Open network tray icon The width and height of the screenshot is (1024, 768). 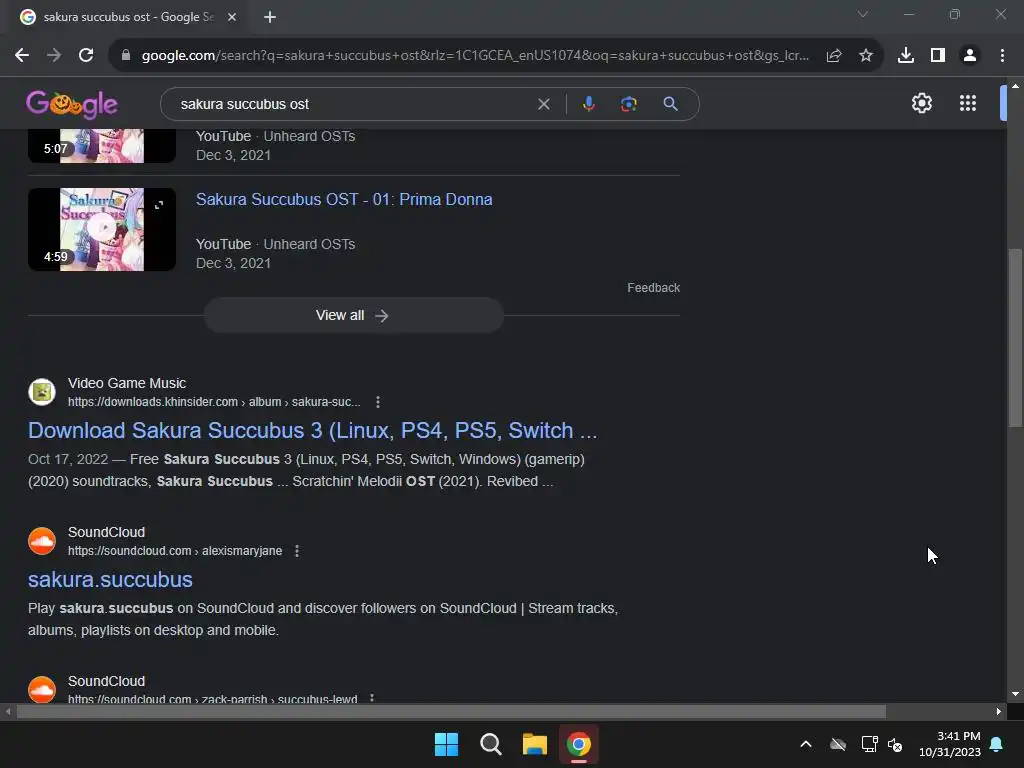pyautogui.click(x=869, y=744)
